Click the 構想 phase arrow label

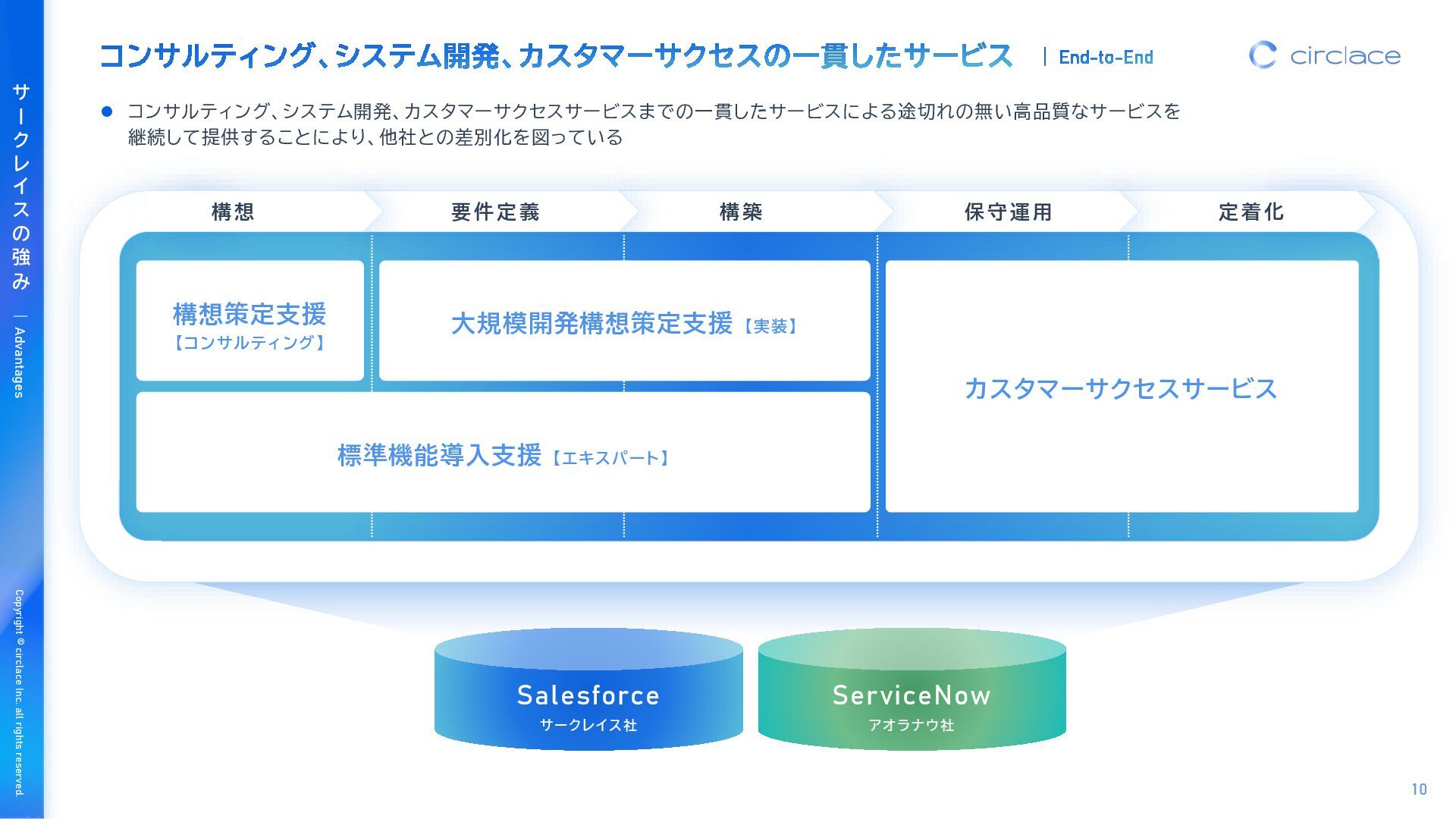233,212
